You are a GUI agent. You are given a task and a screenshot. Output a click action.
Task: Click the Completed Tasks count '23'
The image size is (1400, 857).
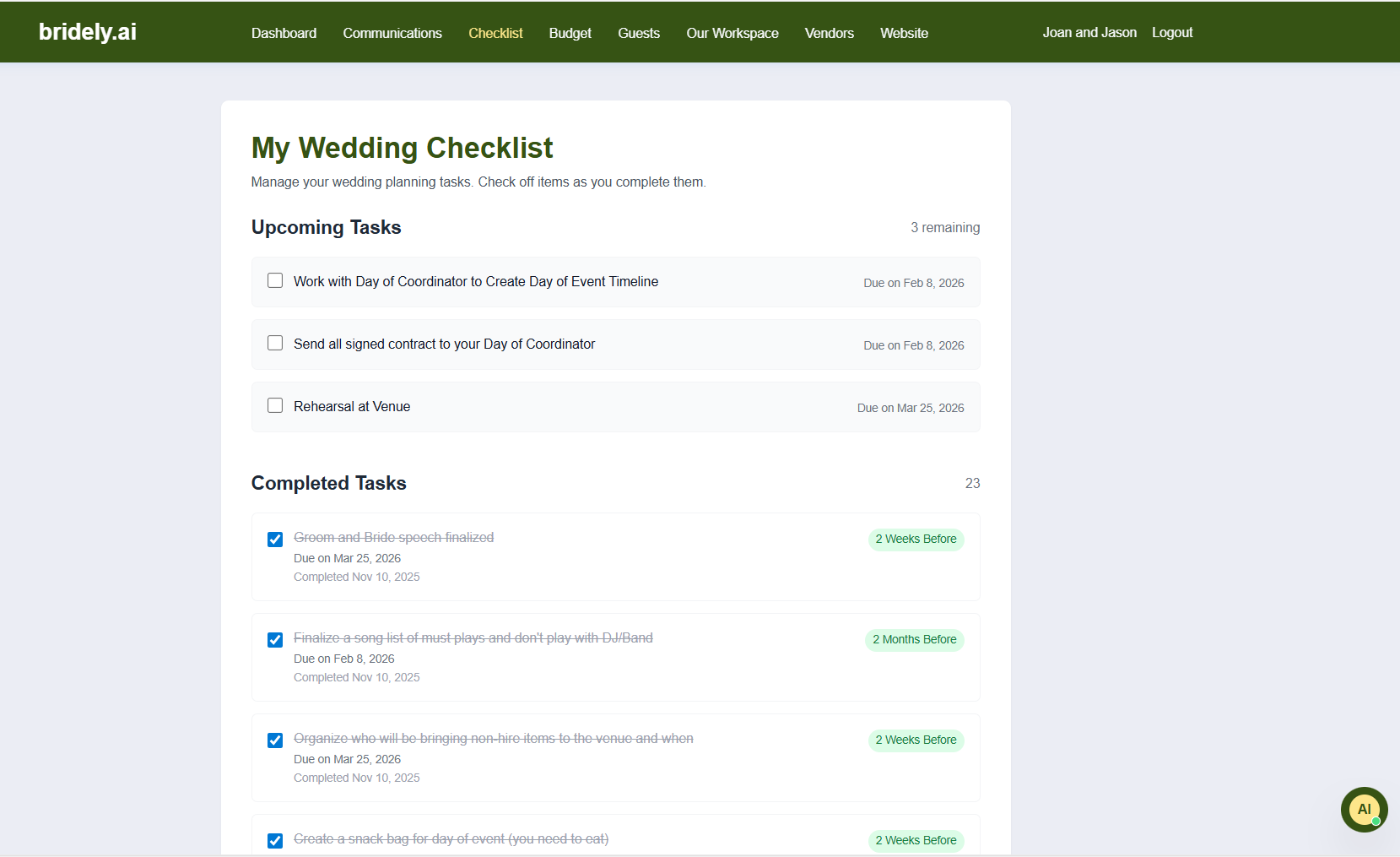(x=973, y=483)
